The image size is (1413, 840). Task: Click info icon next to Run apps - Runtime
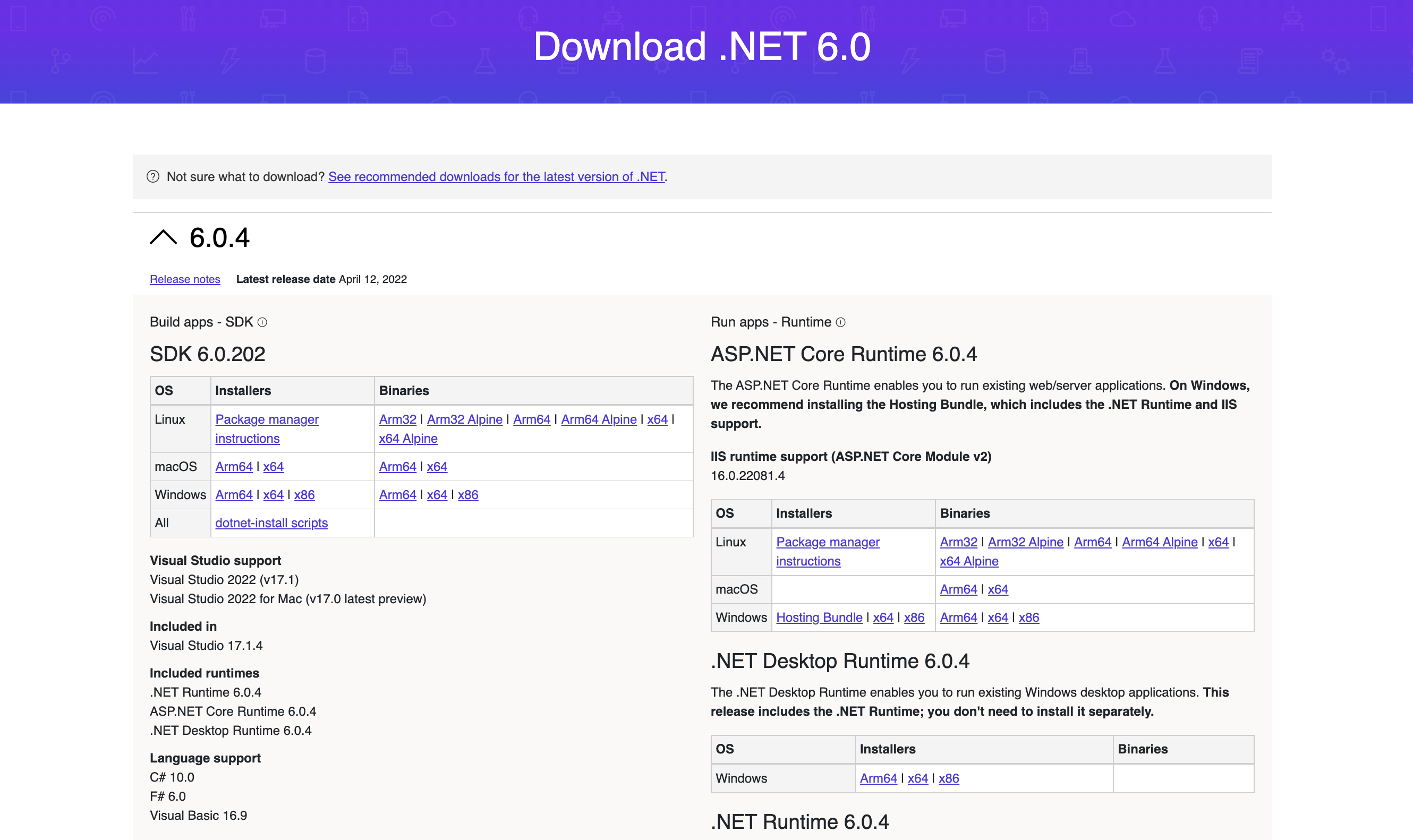click(x=841, y=322)
